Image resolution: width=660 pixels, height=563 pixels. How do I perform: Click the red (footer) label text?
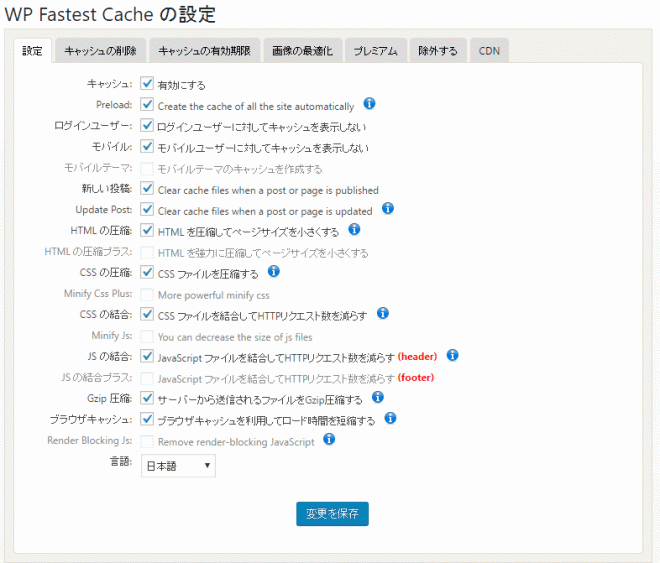point(416,378)
